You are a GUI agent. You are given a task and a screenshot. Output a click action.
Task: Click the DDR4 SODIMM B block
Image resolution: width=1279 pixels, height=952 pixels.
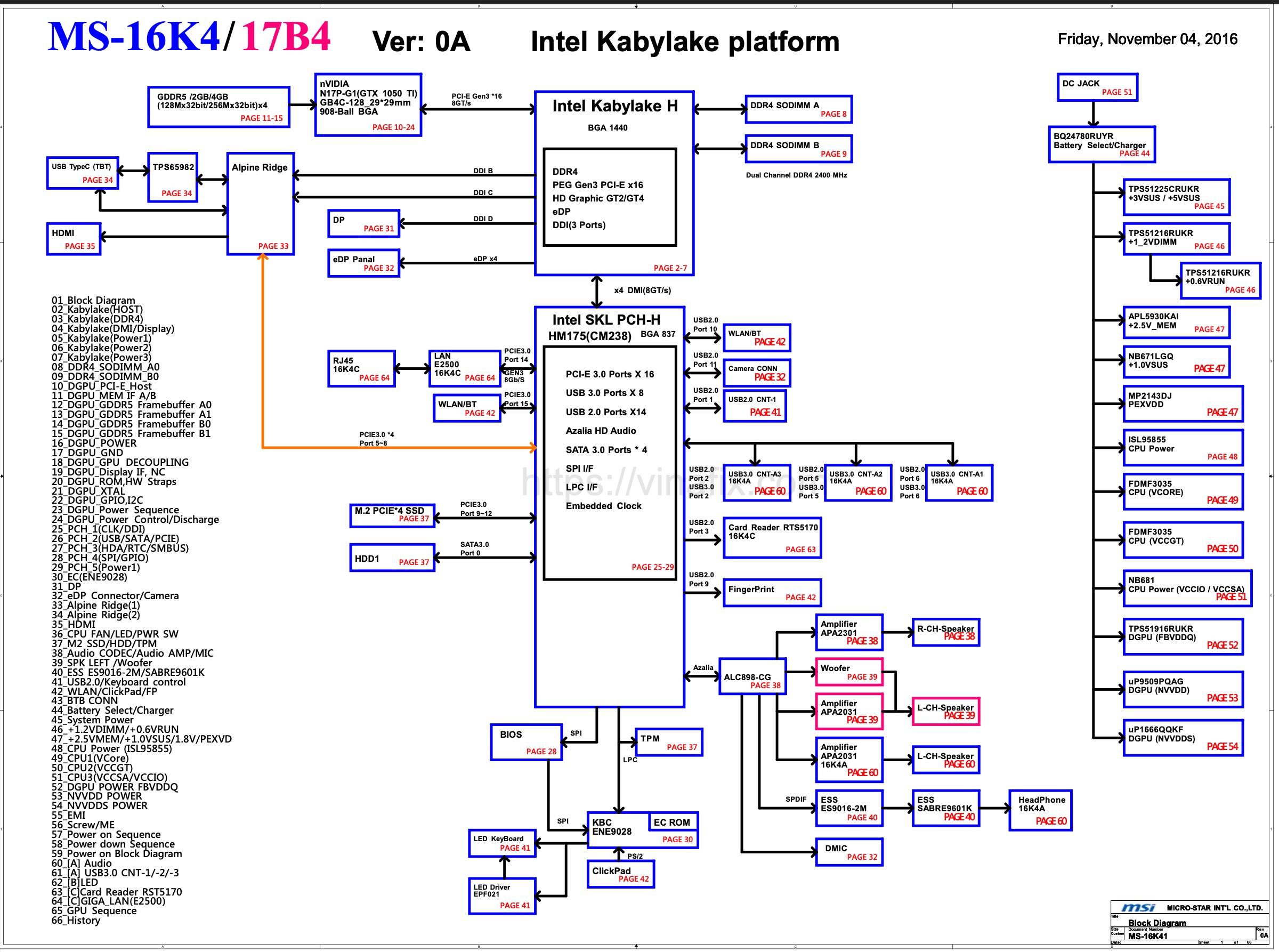pos(798,149)
